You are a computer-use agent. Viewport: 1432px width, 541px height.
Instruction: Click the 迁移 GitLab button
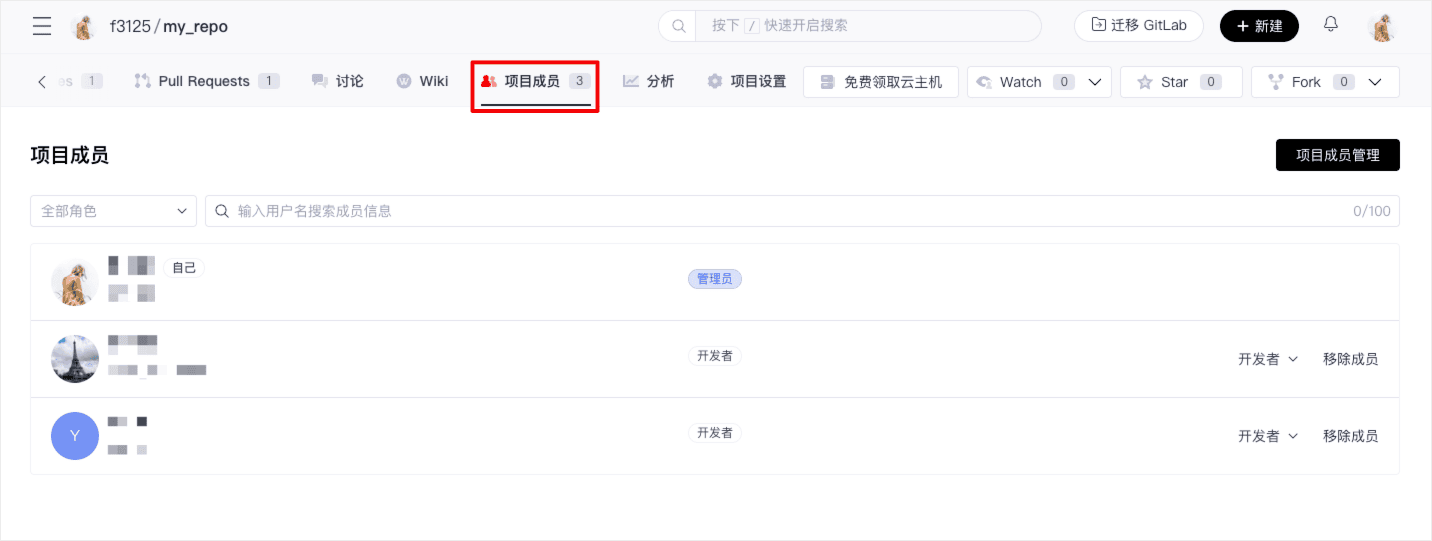[1138, 26]
